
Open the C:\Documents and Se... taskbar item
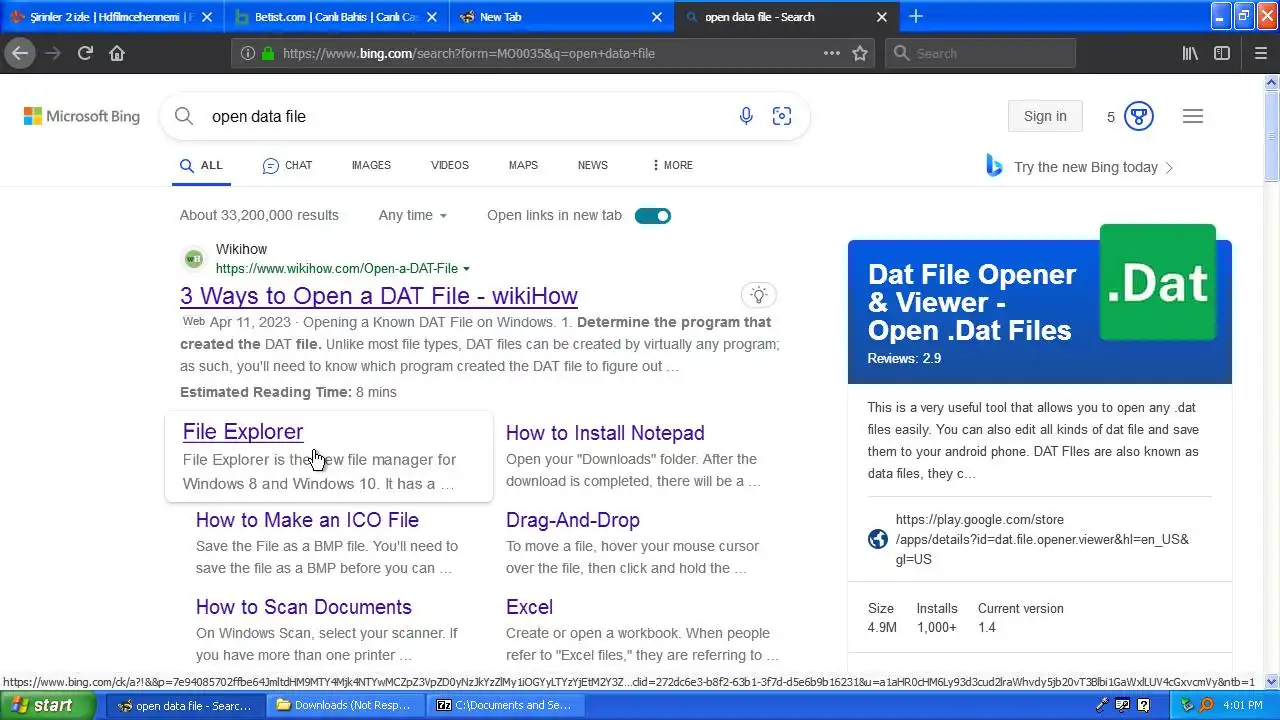504,705
